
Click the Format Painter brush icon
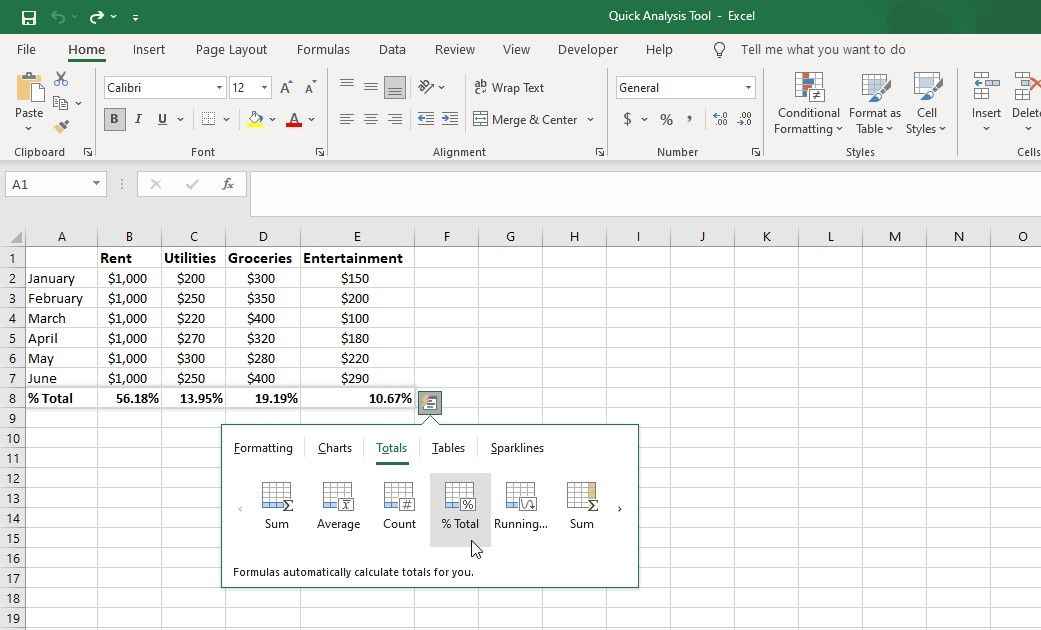click(61, 127)
